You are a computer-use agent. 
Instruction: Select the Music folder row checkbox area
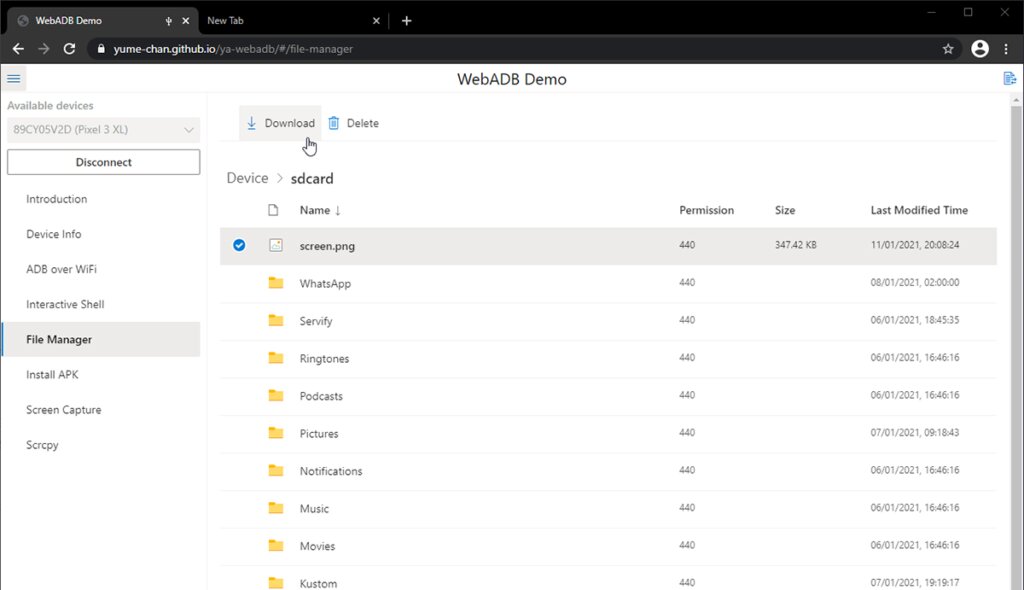click(x=238, y=508)
